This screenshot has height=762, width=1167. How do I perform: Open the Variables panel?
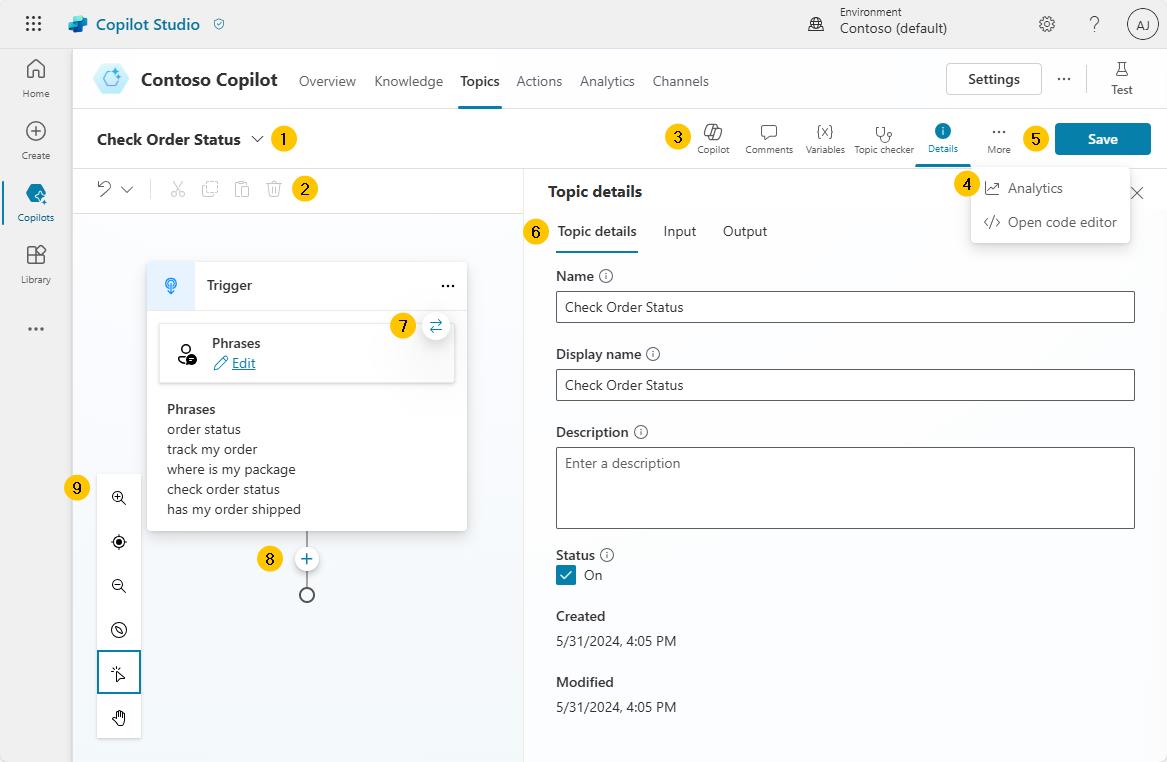824,138
